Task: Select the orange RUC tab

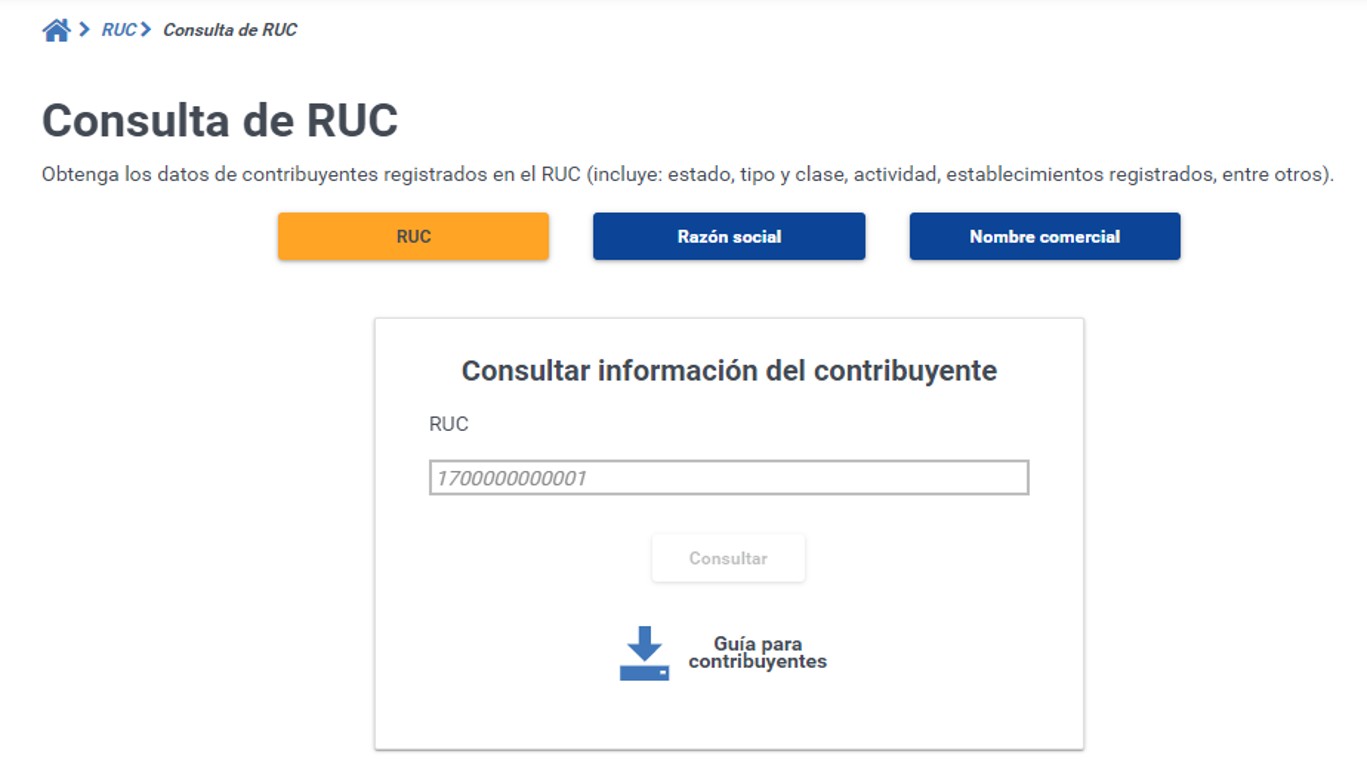Action: [x=412, y=236]
